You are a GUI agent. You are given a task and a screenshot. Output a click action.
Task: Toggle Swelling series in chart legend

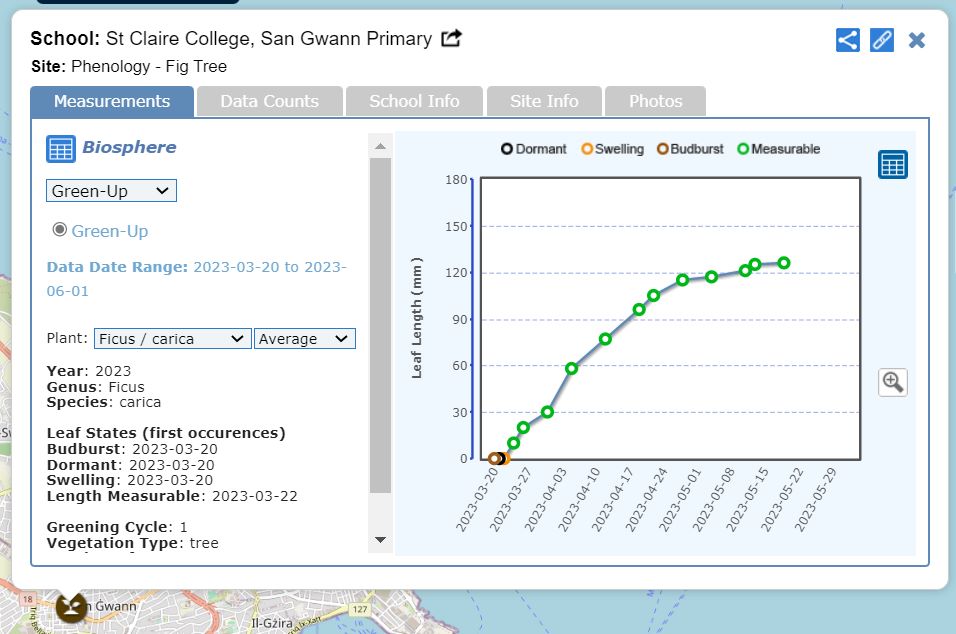click(x=612, y=149)
